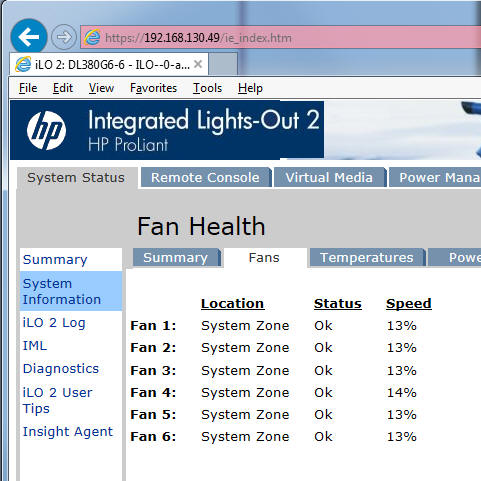Switch to the Virtual Media tab
The image size is (481, 481).
point(329,177)
